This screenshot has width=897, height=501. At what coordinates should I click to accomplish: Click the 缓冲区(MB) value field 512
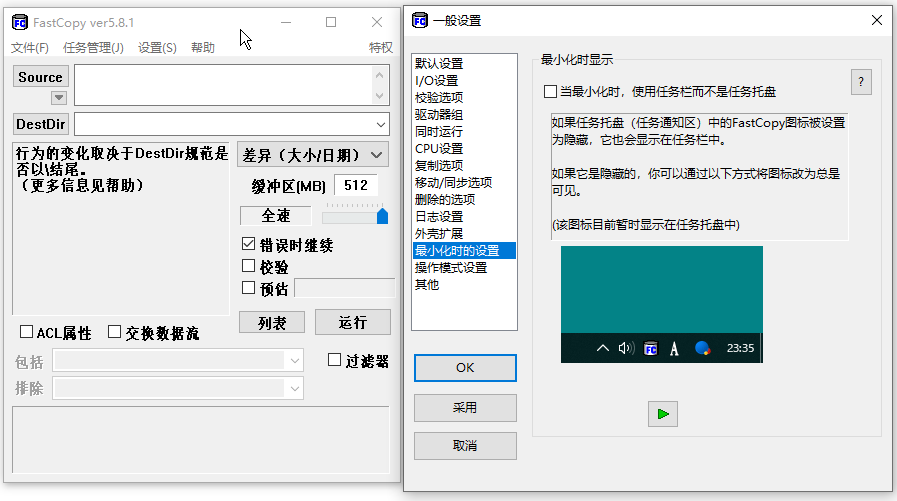pyautogui.click(x=355, y=185)
